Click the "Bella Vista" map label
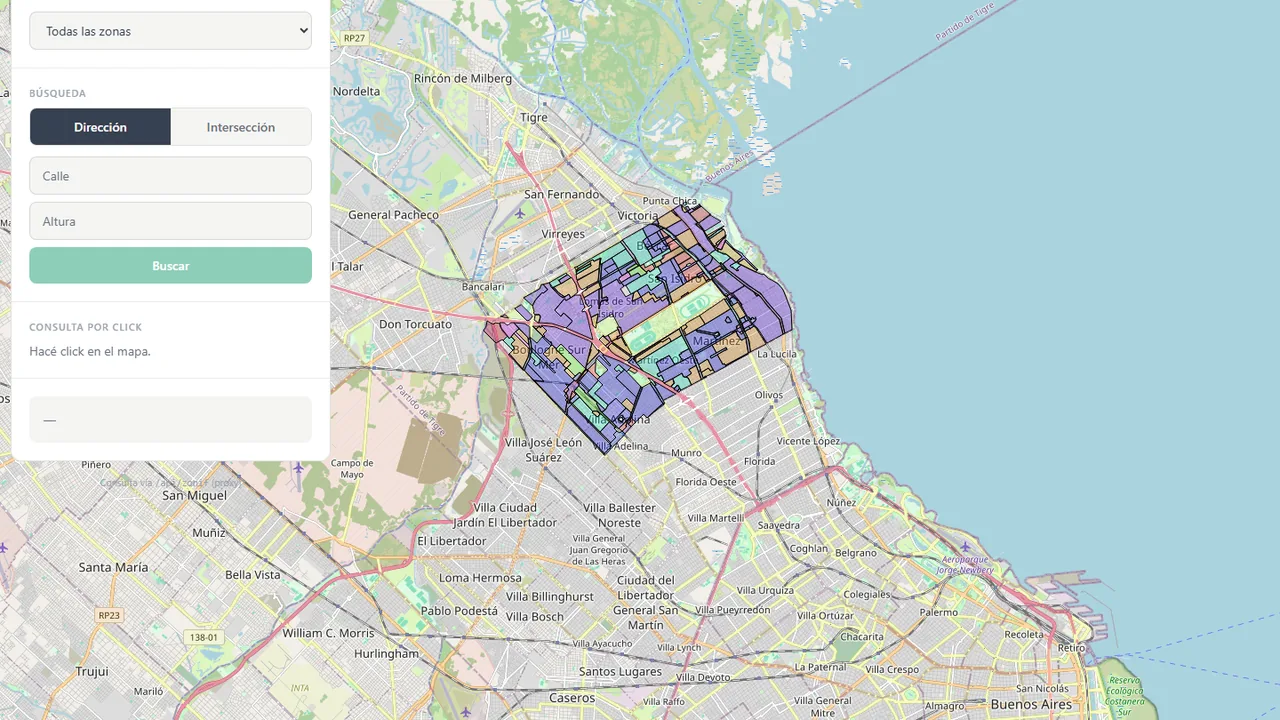Image resolution: width=1280 pixels, height=720 pixels. click(x=253, y=575)
